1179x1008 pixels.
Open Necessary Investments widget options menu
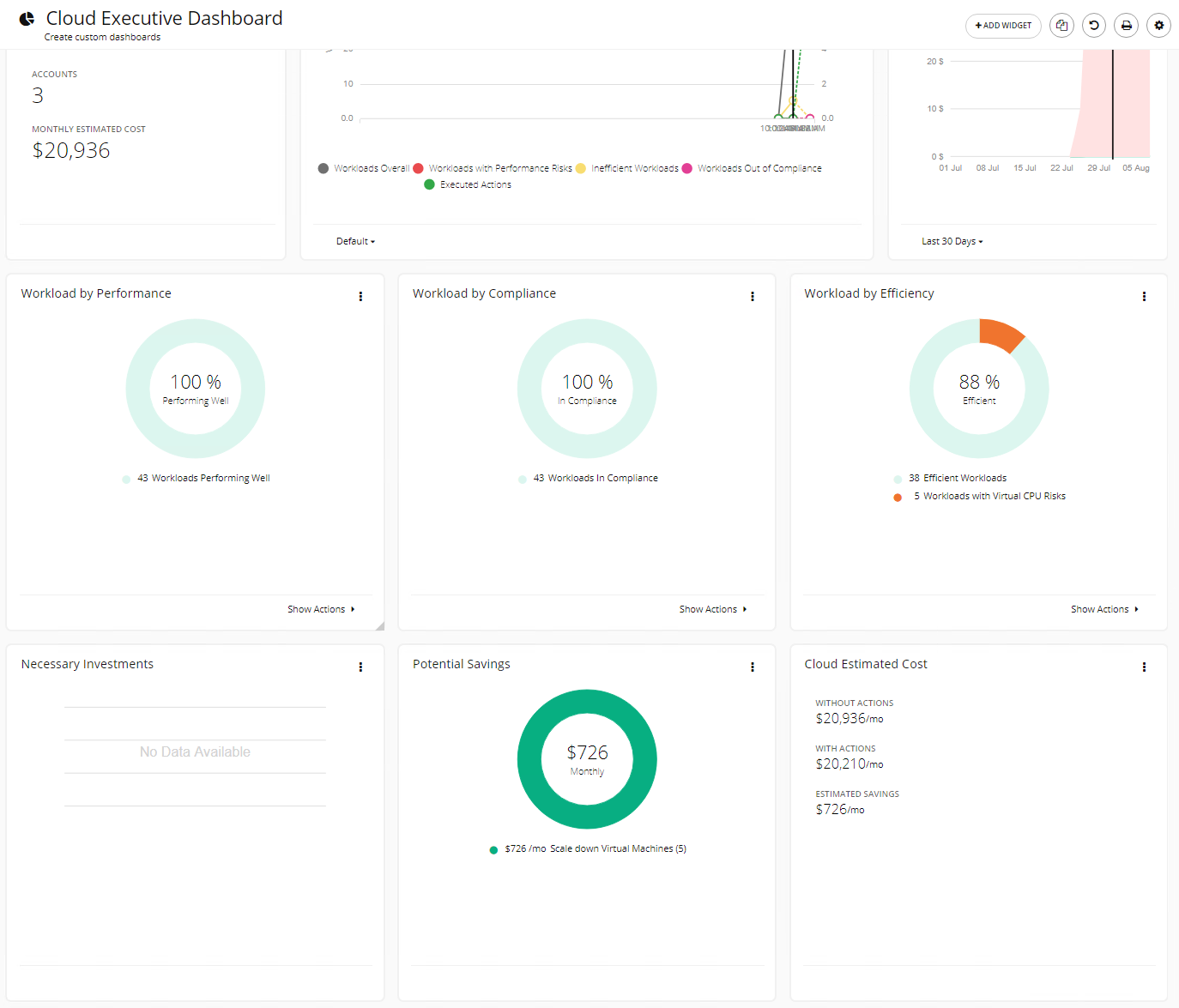click(360, 667)
